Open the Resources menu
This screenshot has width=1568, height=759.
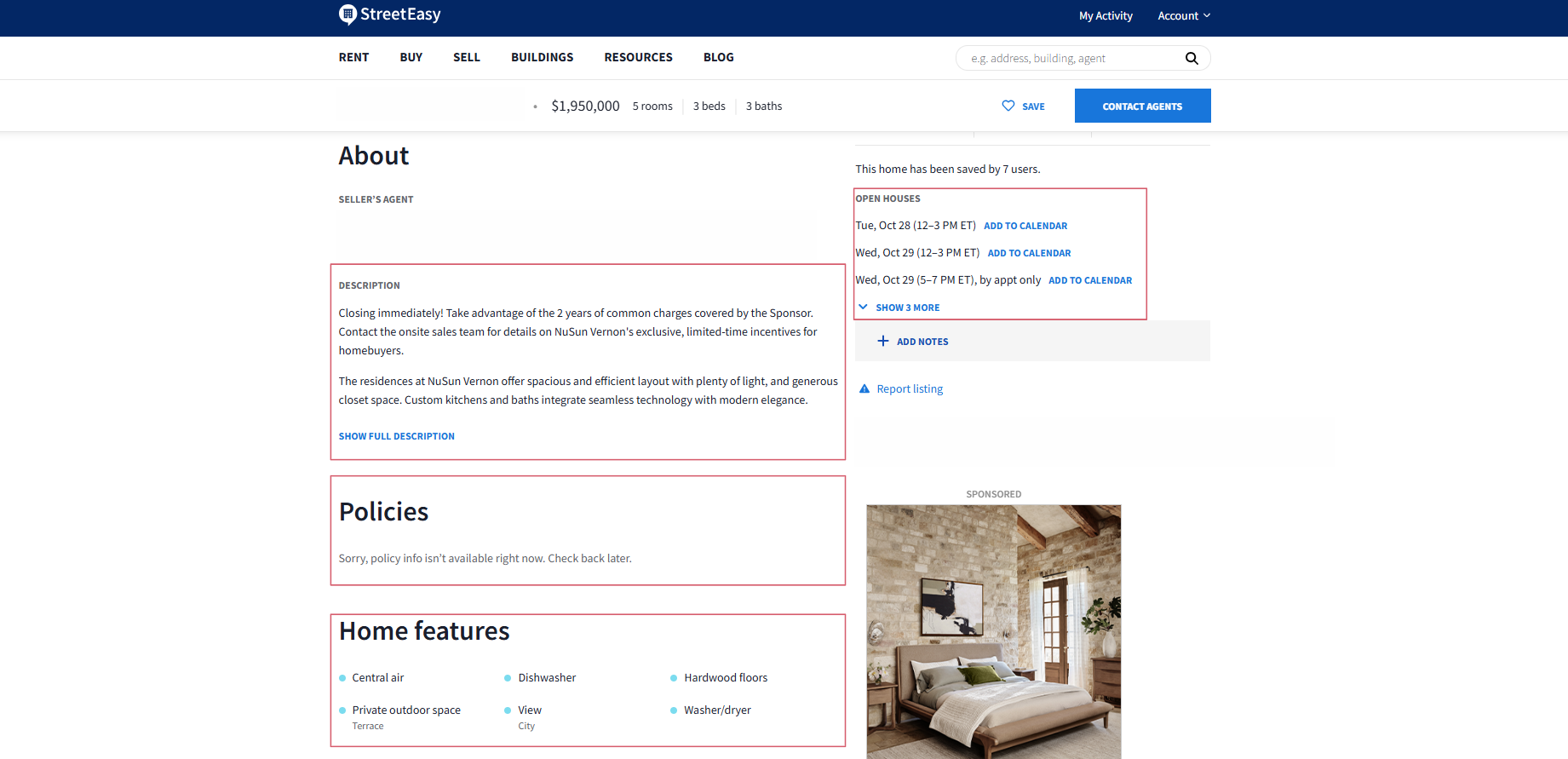[x=638, y=58]
